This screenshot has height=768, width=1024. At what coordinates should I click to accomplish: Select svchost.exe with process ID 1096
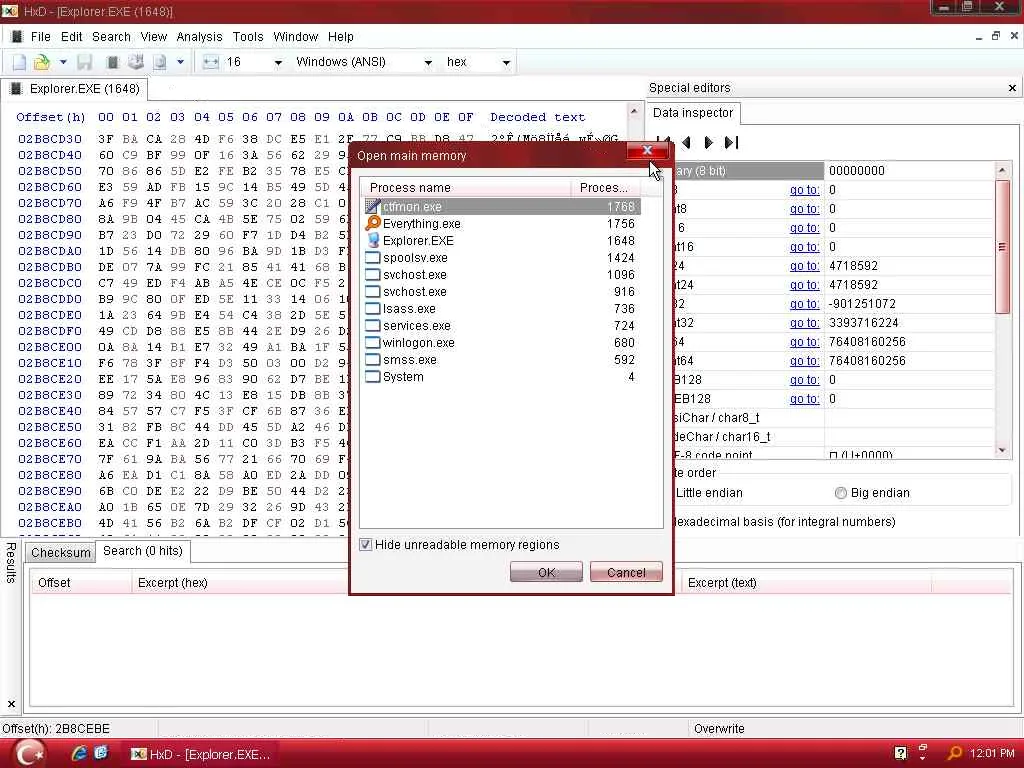point(501,274)
